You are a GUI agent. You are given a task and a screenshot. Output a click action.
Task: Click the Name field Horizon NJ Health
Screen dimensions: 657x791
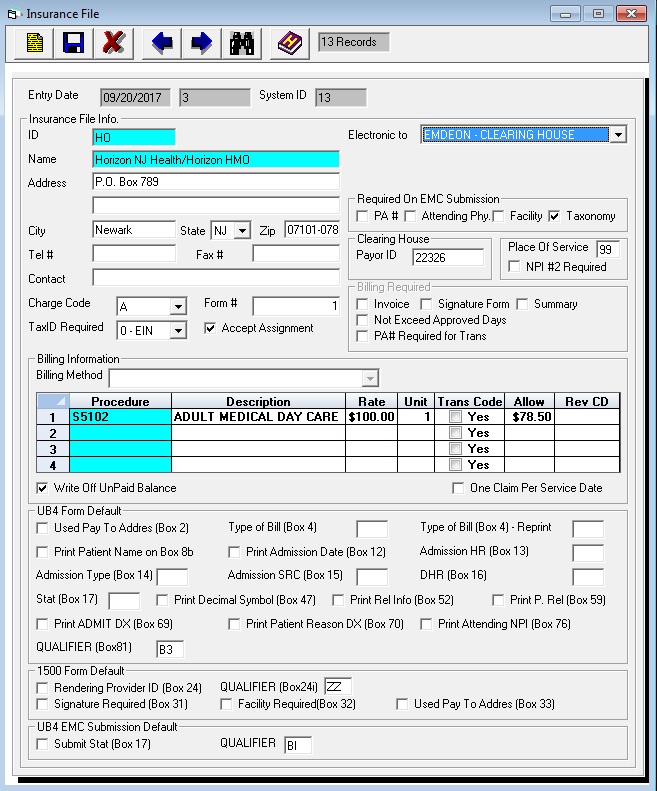(x=216, y=159)
